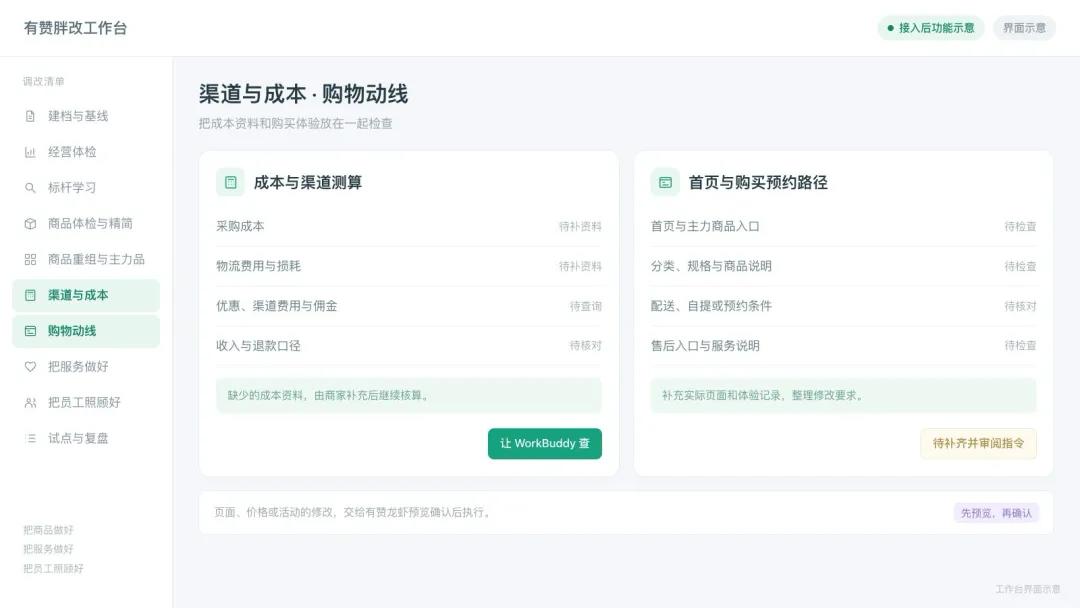Click the magnifier icon beside 标杆学习
Image resolution: width=1080 pixels, height=608 pixels.
(30, 188)
